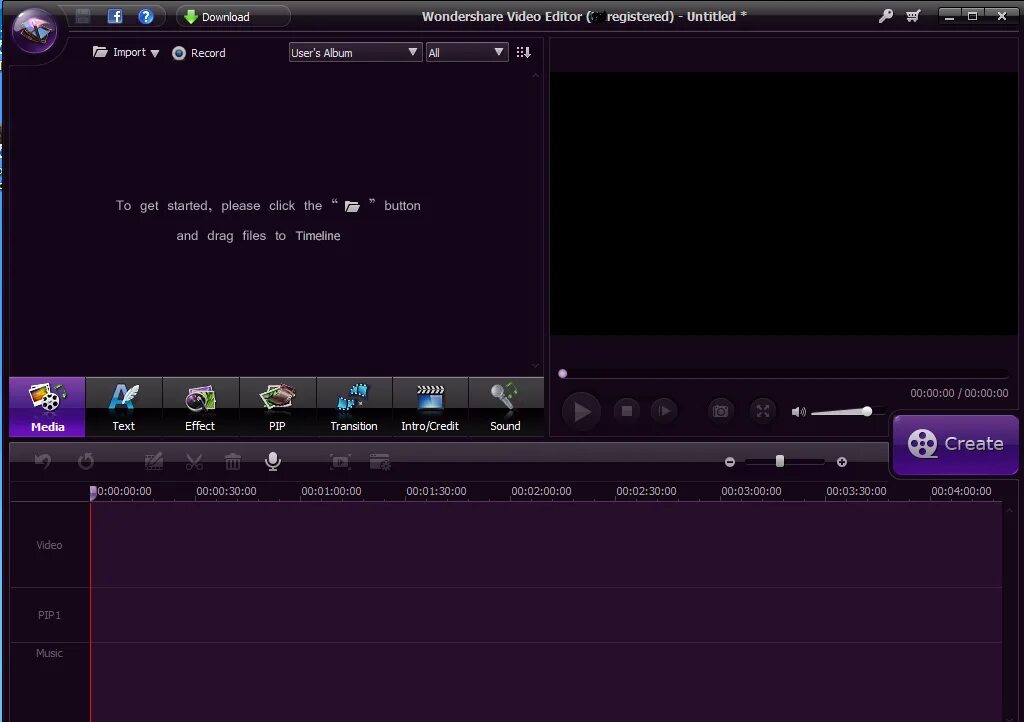Open the help question mark icon

pos(146,16)
